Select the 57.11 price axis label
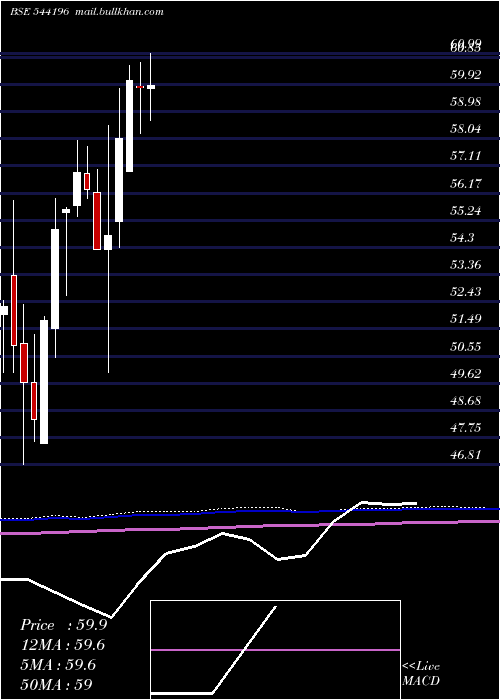 466,156
